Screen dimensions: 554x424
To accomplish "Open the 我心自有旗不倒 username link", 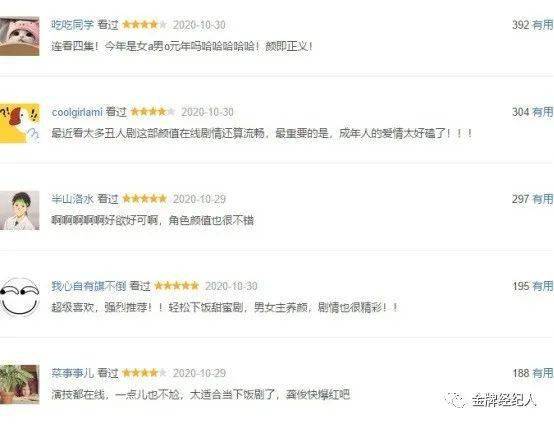I will (89, 286).
